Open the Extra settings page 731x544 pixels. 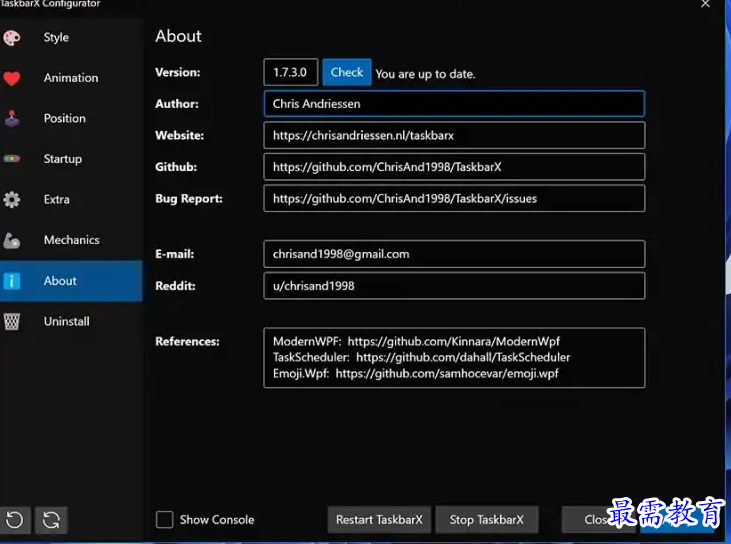(71, 200)
